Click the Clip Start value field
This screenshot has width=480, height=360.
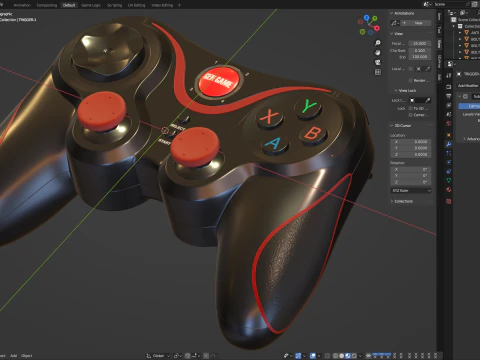click(420, 50)
